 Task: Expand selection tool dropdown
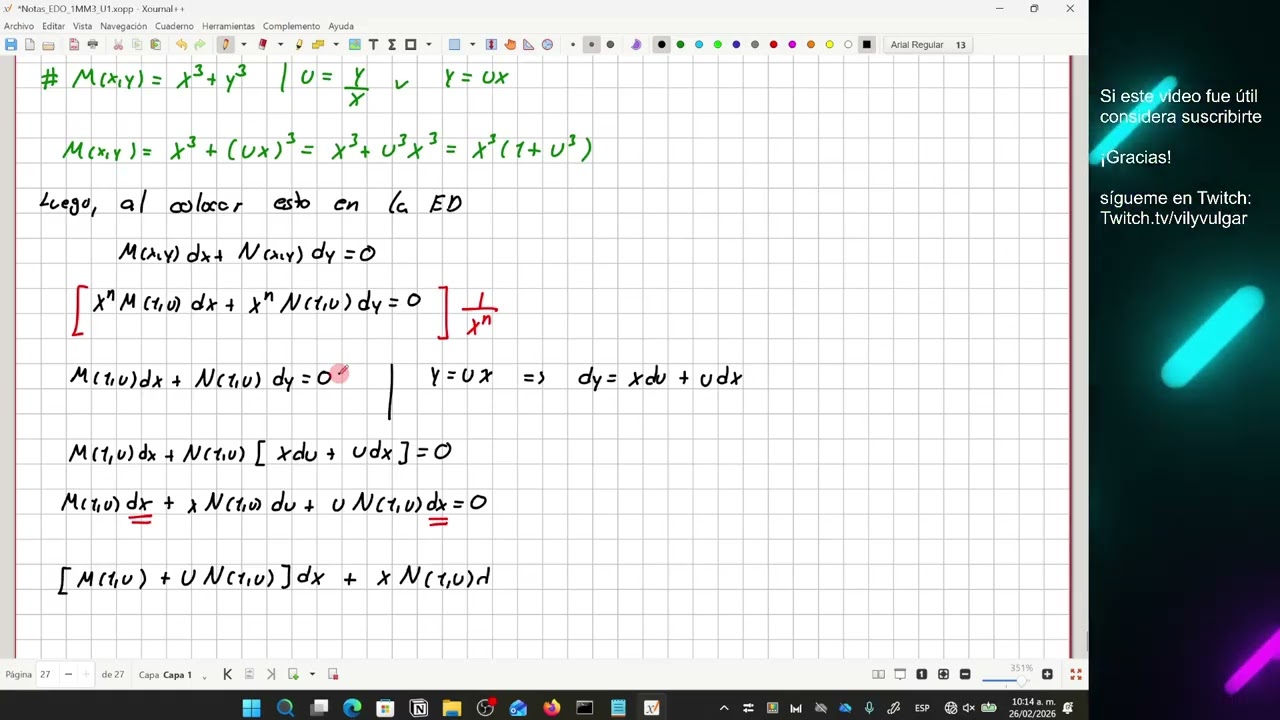click(x=472, y=44)
